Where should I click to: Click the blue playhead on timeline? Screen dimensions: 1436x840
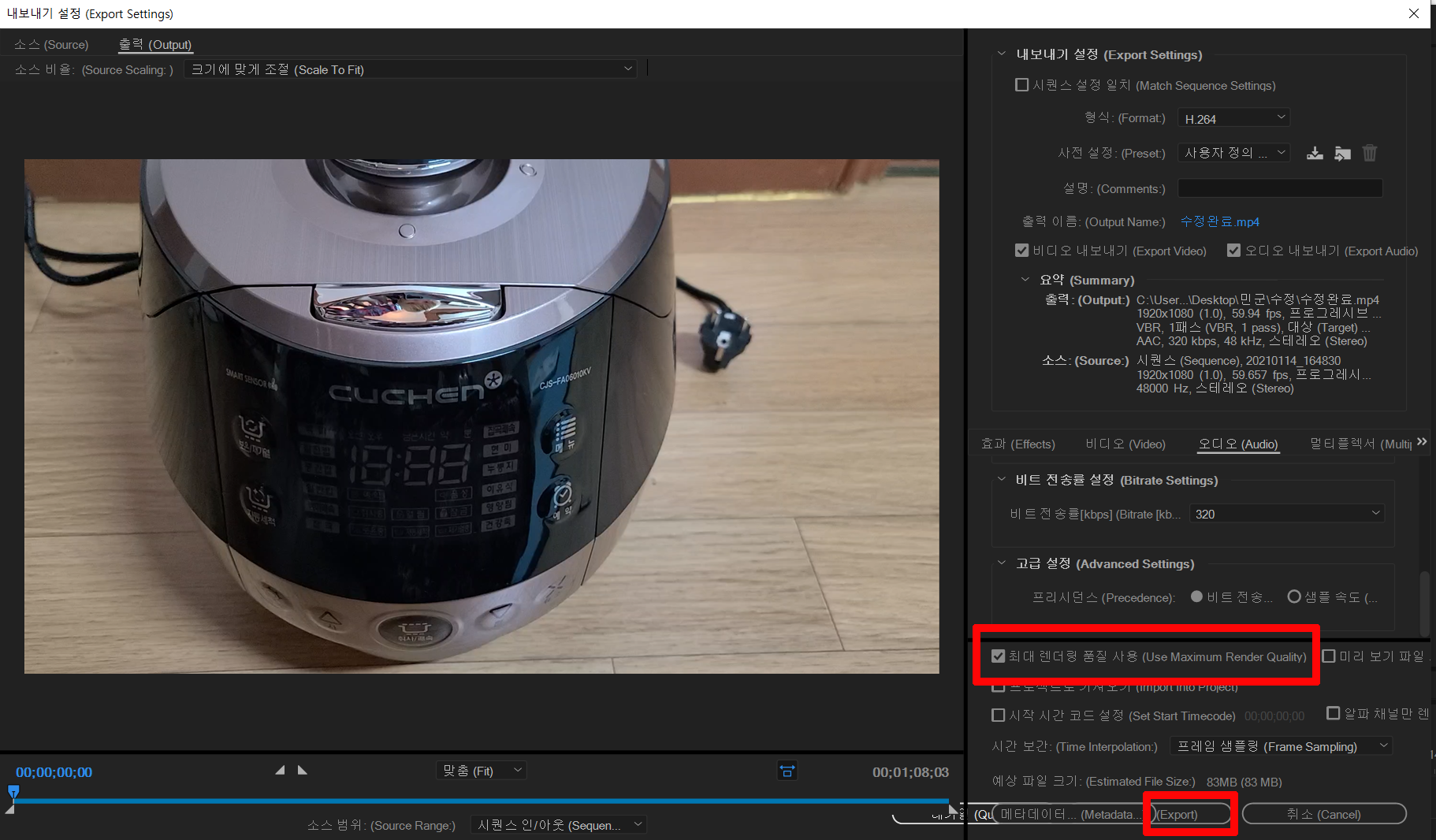[13, 792]
